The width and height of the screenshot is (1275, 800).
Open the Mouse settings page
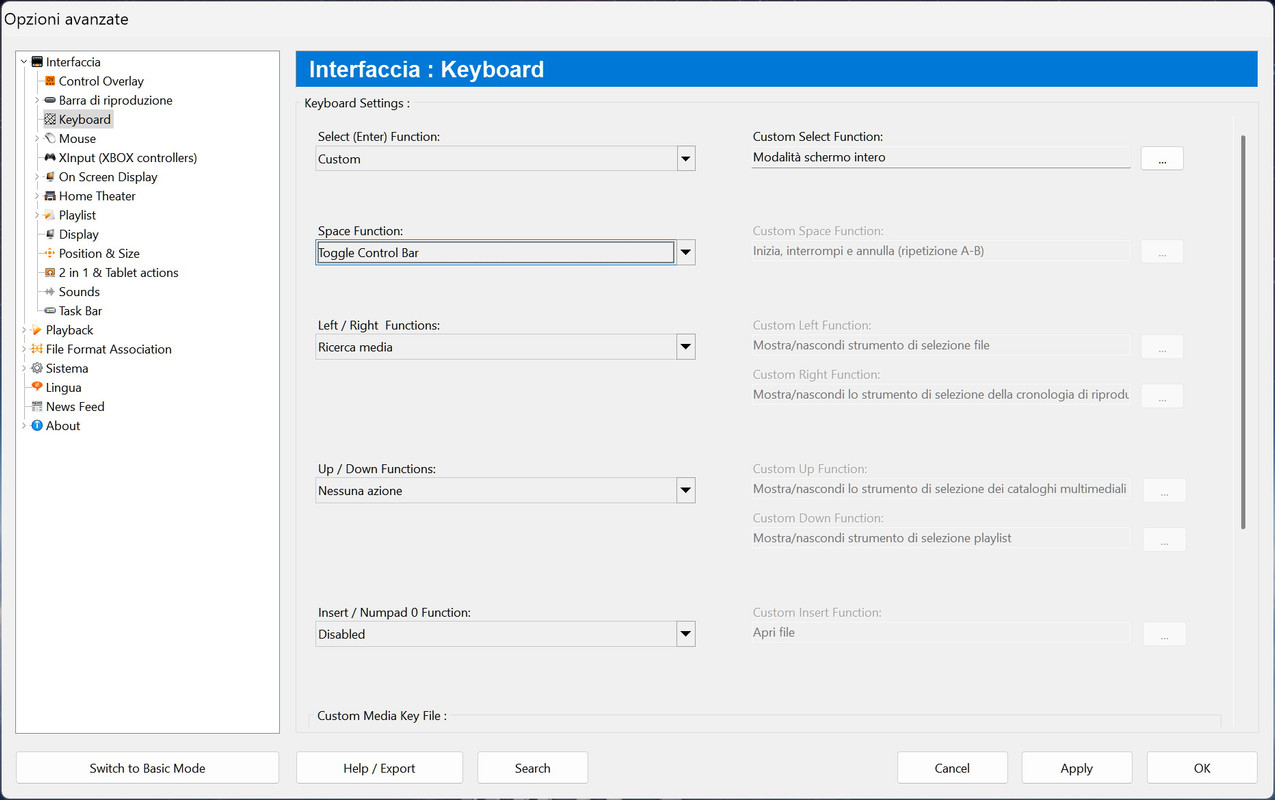77,139
